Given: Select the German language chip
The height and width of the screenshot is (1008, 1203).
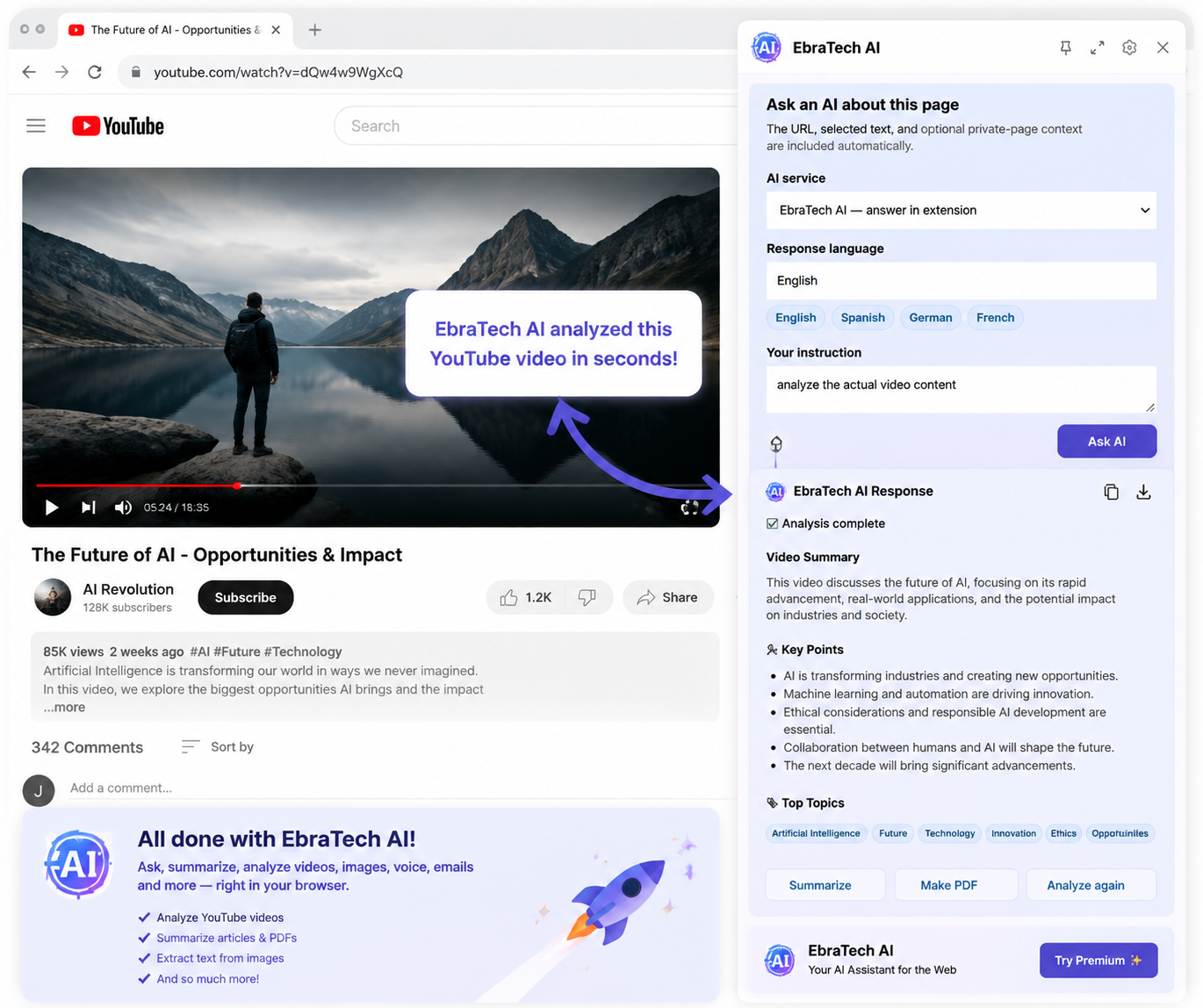Looking at the screenshot, I should (x=931, y=318).
